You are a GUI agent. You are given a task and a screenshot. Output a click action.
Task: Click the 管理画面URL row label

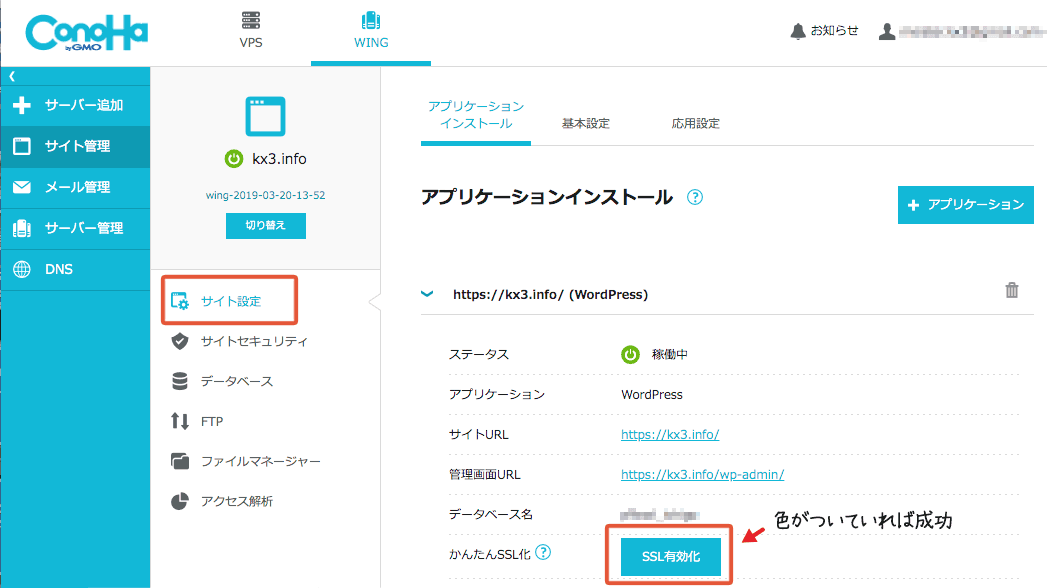(x=485, y=475)
